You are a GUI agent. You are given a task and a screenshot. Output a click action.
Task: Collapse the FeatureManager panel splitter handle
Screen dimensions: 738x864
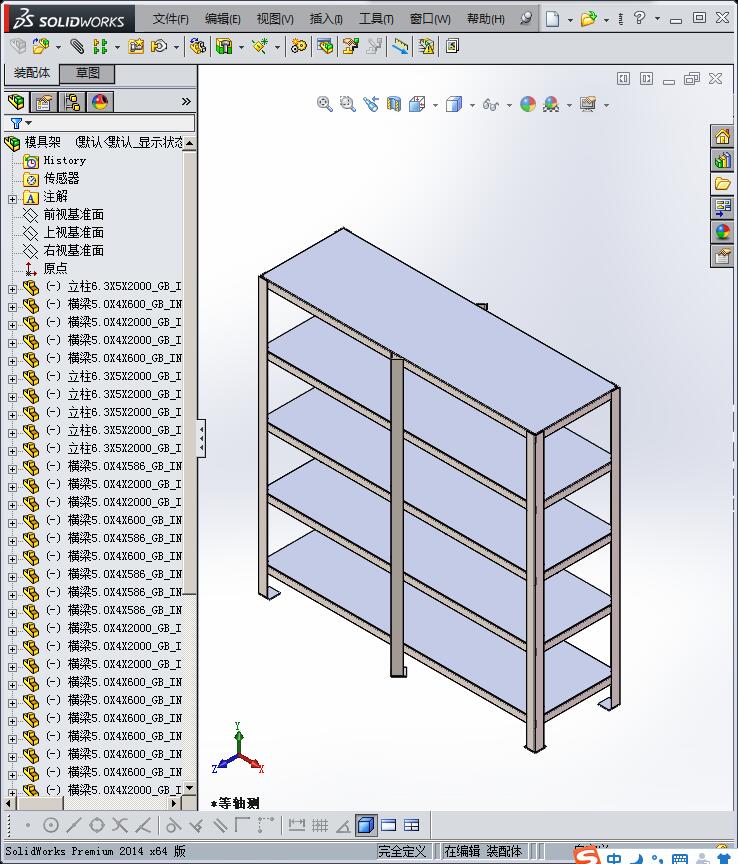click(x=202, y=438)
